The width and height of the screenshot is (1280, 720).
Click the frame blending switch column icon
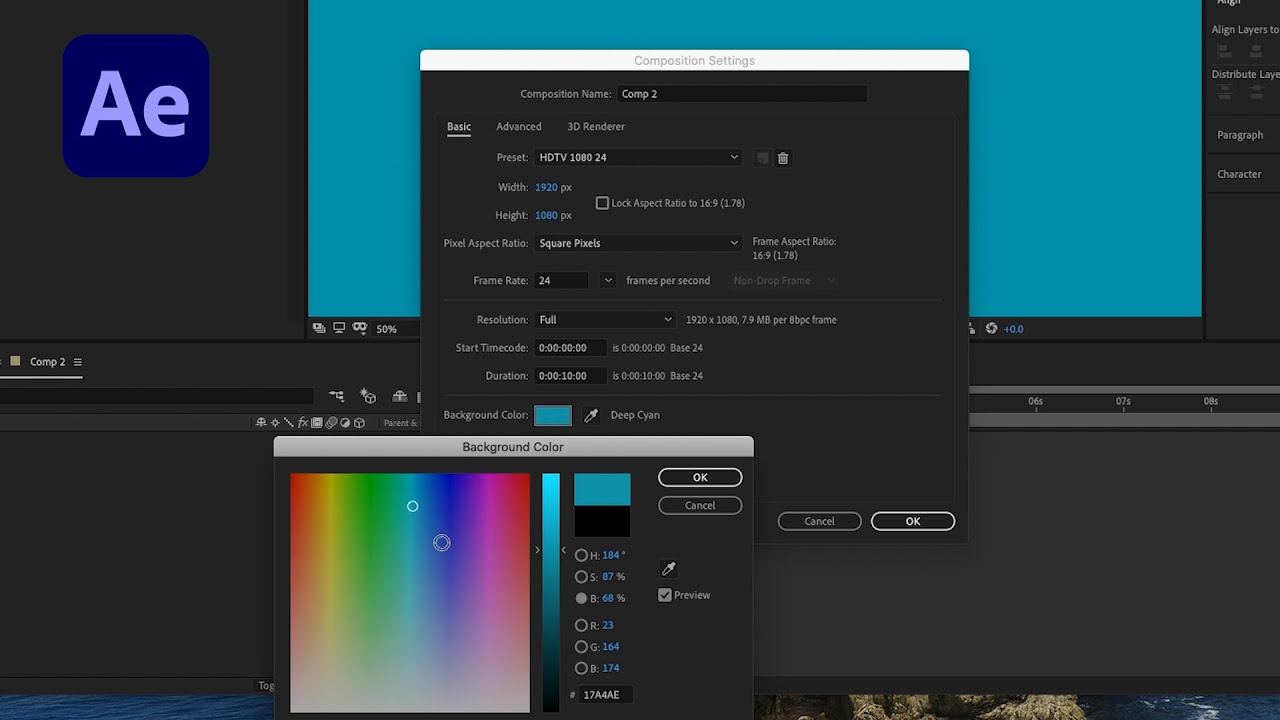click(317, 423)
